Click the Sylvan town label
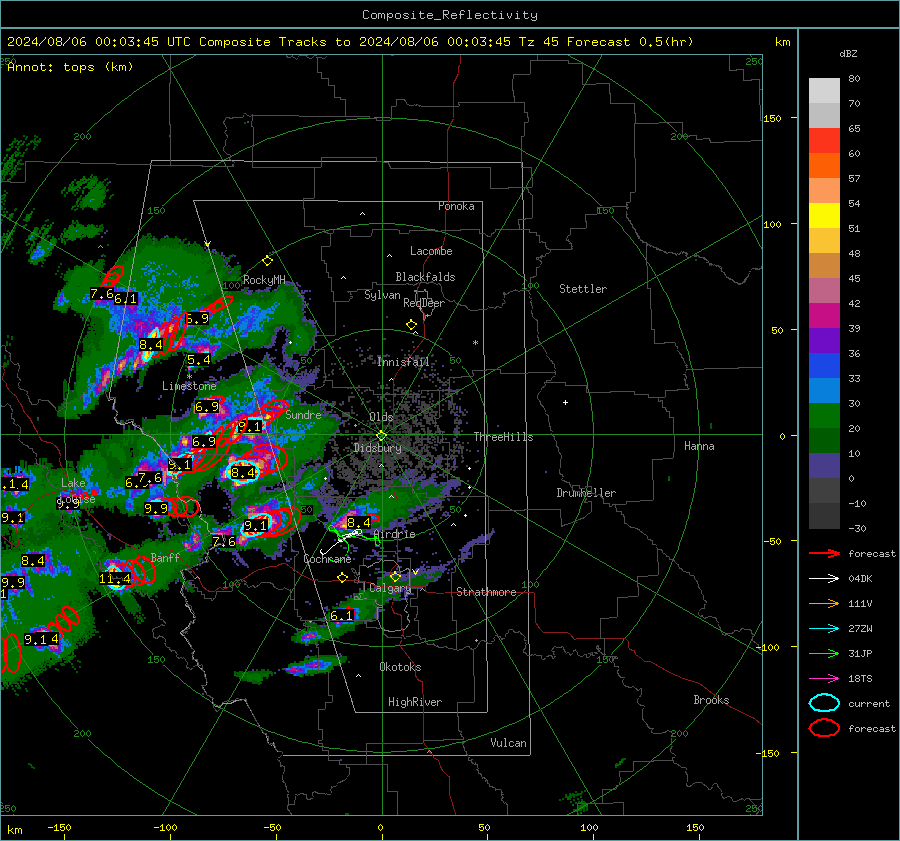 point(382,295)
